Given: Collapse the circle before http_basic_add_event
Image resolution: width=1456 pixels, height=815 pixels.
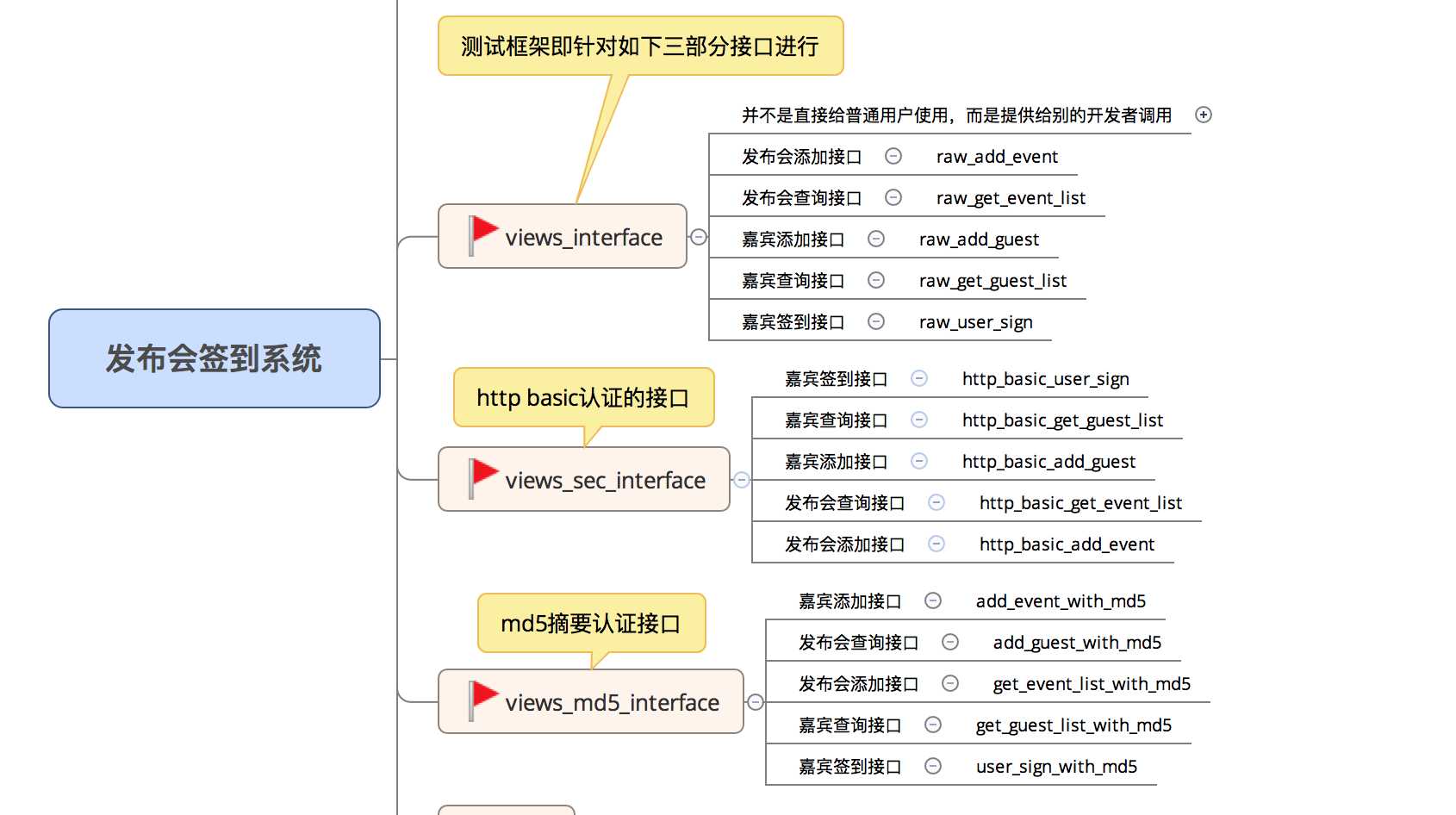Looking at the screenshot, I should [x=936, y=544].
